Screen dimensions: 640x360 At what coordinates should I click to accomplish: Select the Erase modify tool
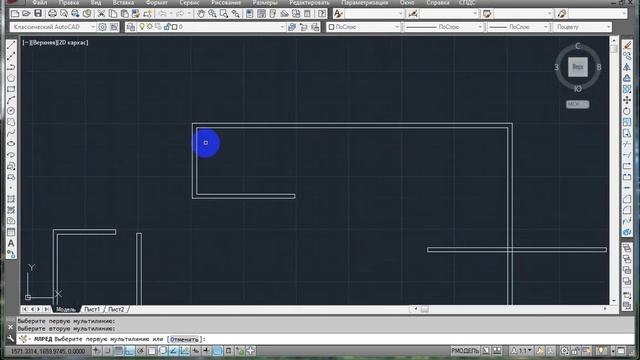click(x=627, y=45)
